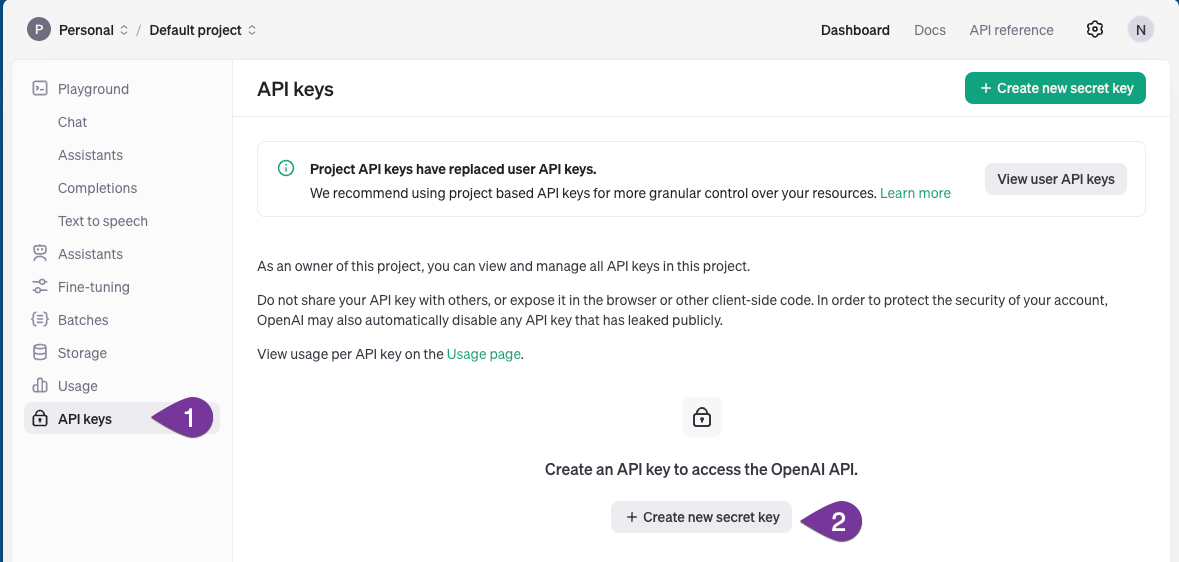Open the API reference tab

pyautogui.click(x=1011, y=30)
